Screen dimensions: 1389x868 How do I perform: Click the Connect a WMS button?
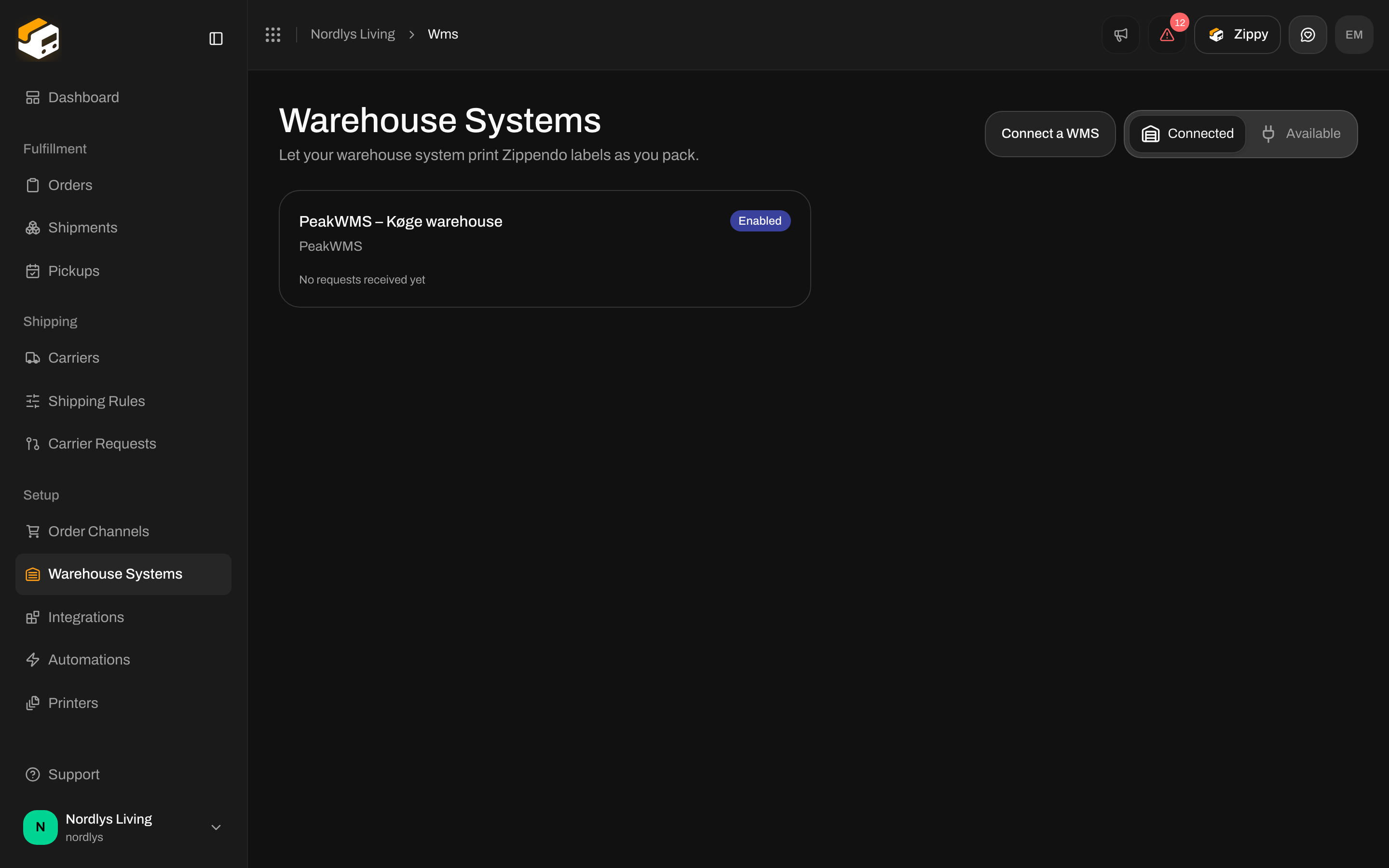1050,134
